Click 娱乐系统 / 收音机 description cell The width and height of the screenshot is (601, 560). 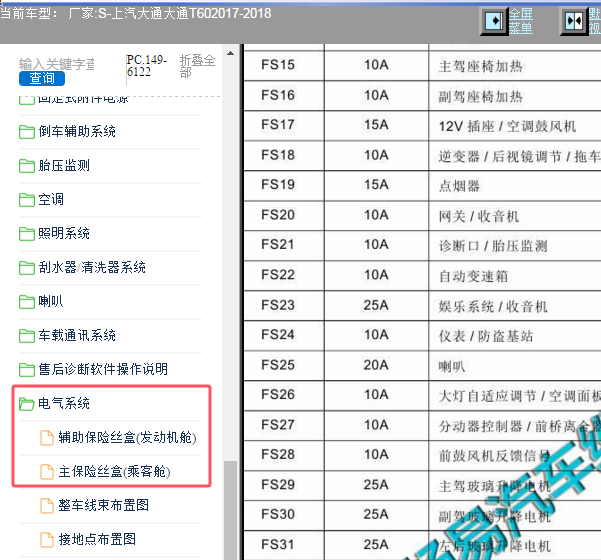coord(515,306)
